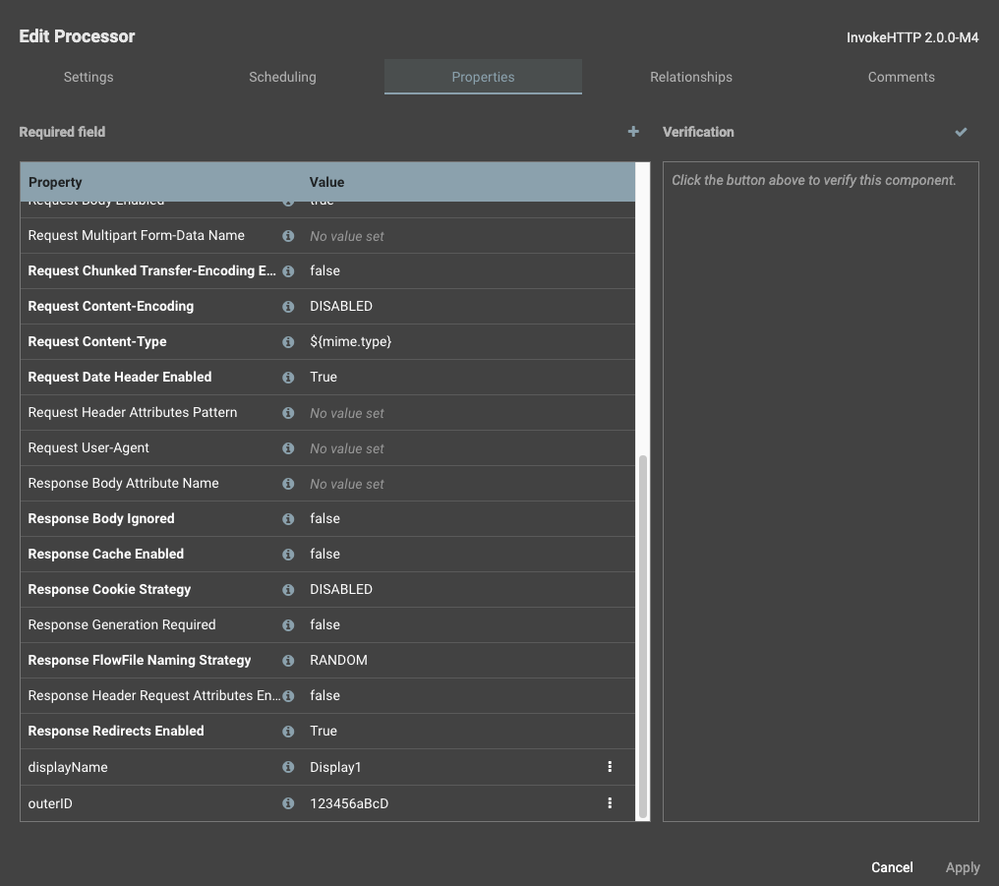Click info icon beside Response Body Ignored
The image size is (999, 886).
coord(288,519)
